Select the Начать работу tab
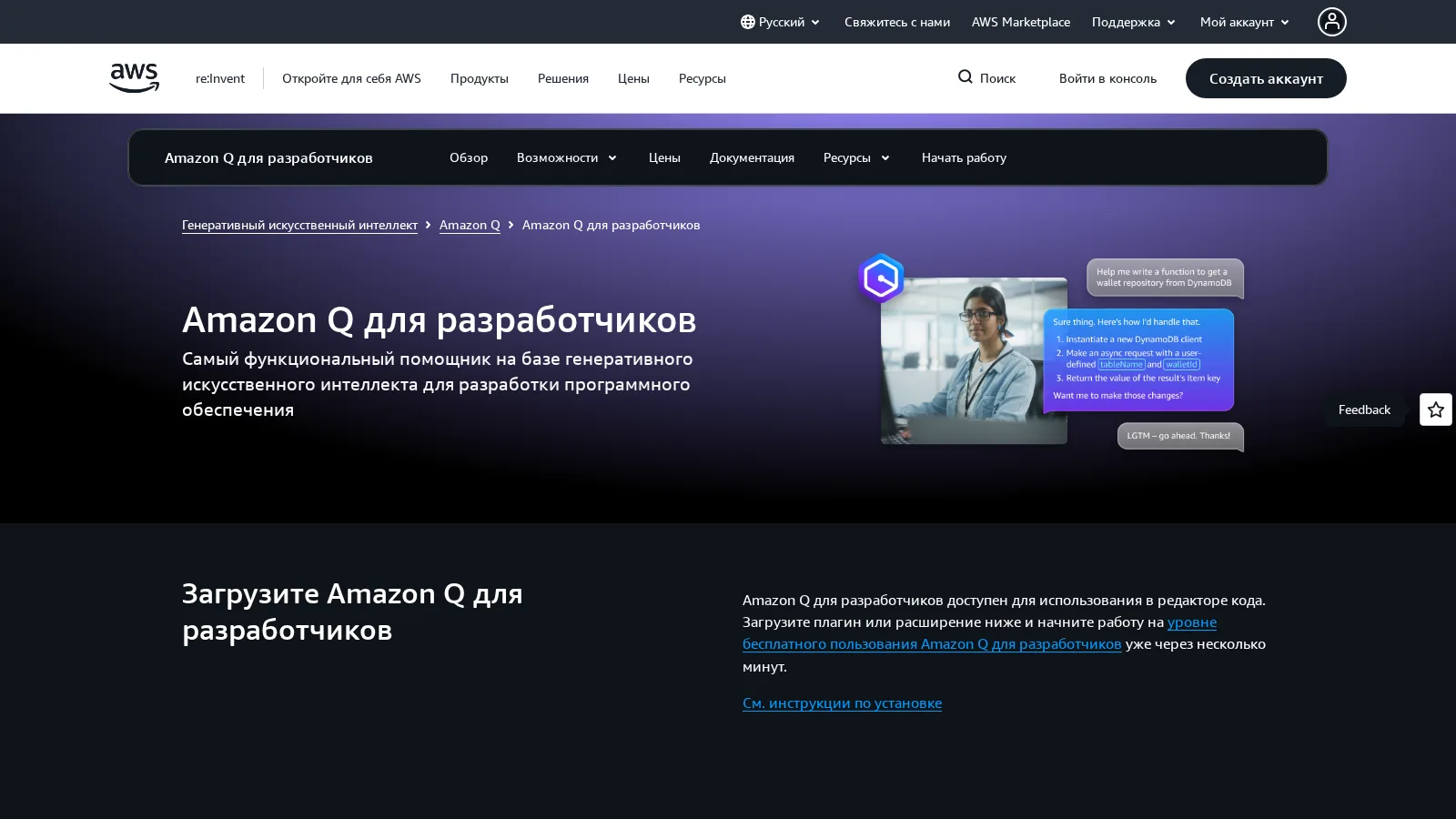The height and width of the screenshot is (819, 1456). (964, 157)
